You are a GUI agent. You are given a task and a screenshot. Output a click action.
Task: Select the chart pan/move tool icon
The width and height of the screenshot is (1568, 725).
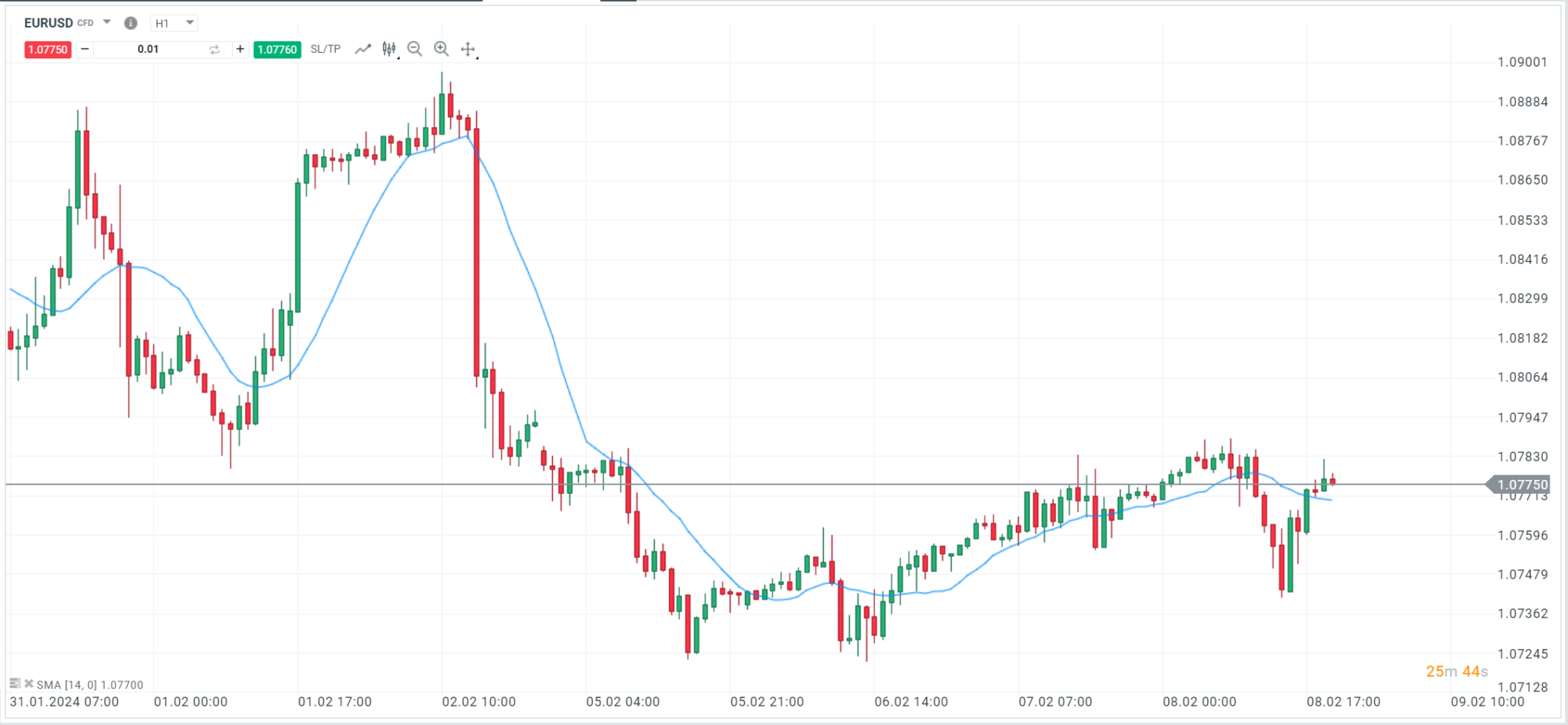point(469,48)
